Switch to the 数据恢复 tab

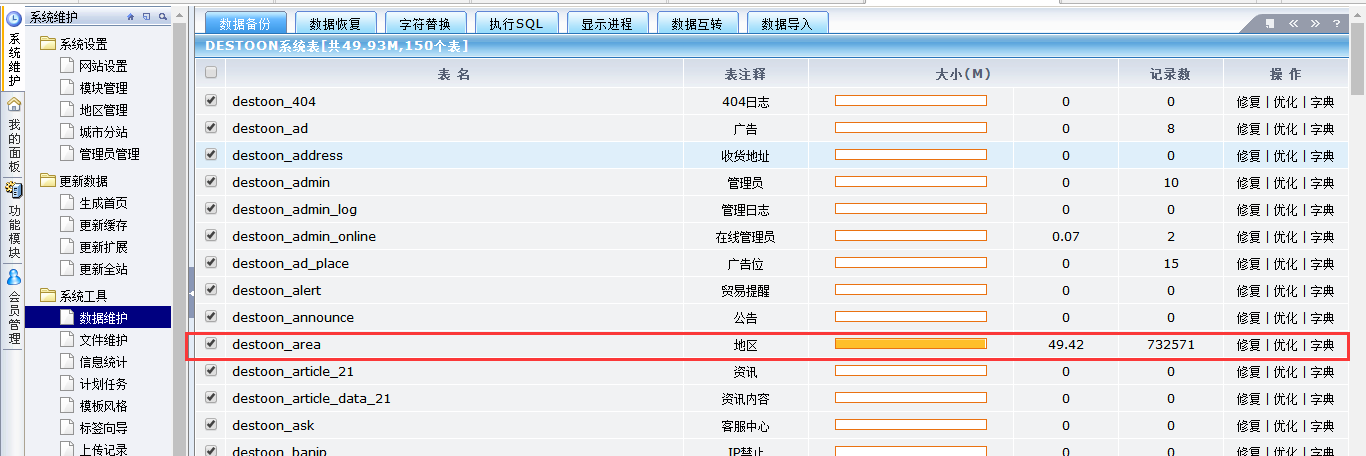335,23
